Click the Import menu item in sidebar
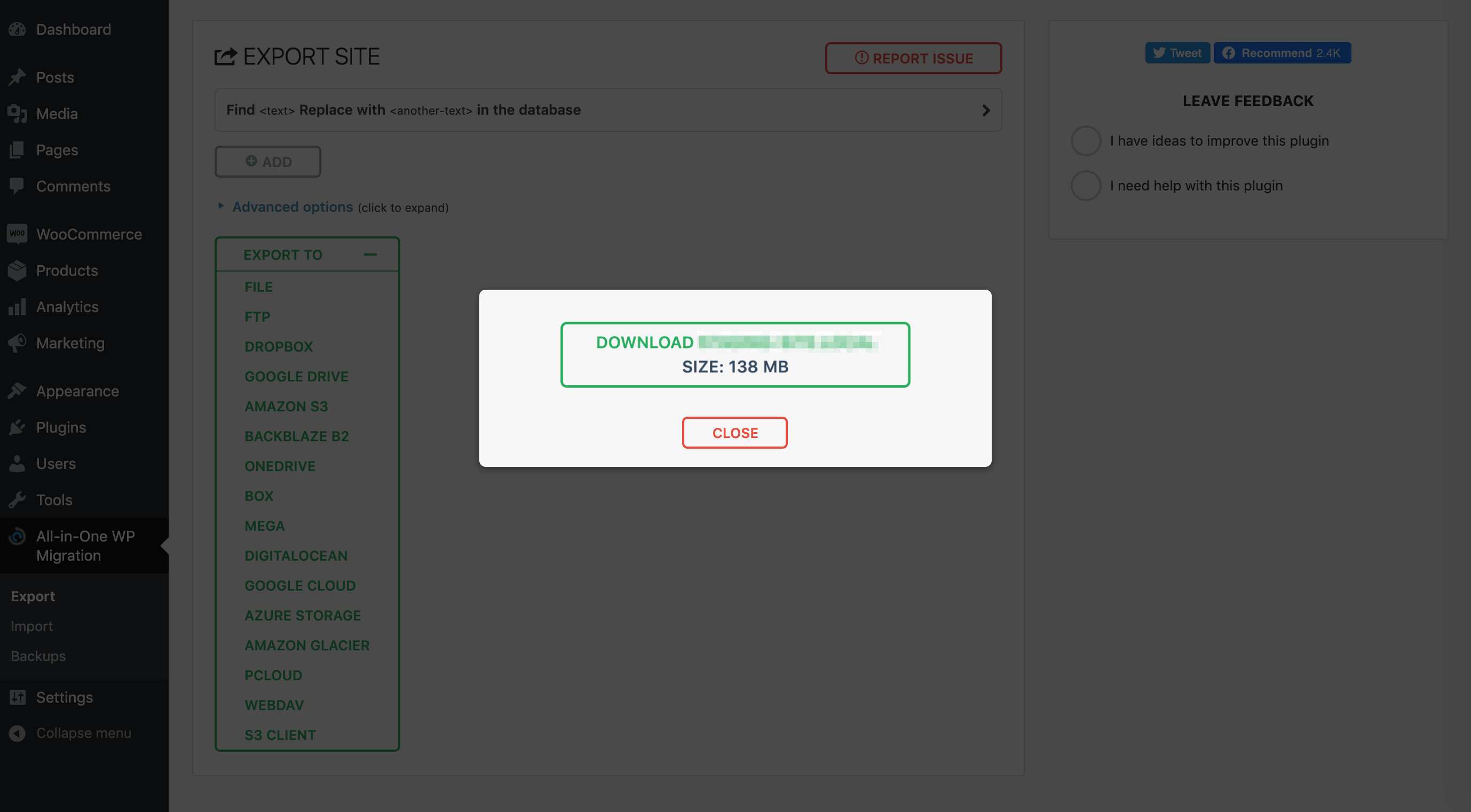This screenshot has width=1471, height=812. [31, 627]
